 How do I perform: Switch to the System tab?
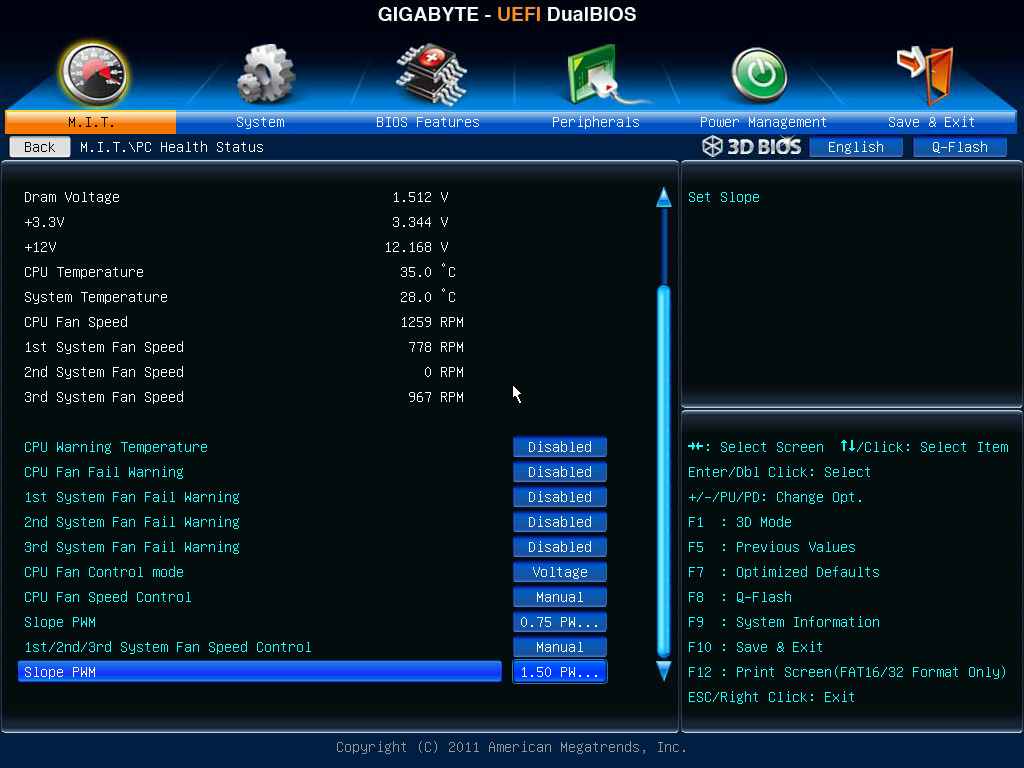260,122
